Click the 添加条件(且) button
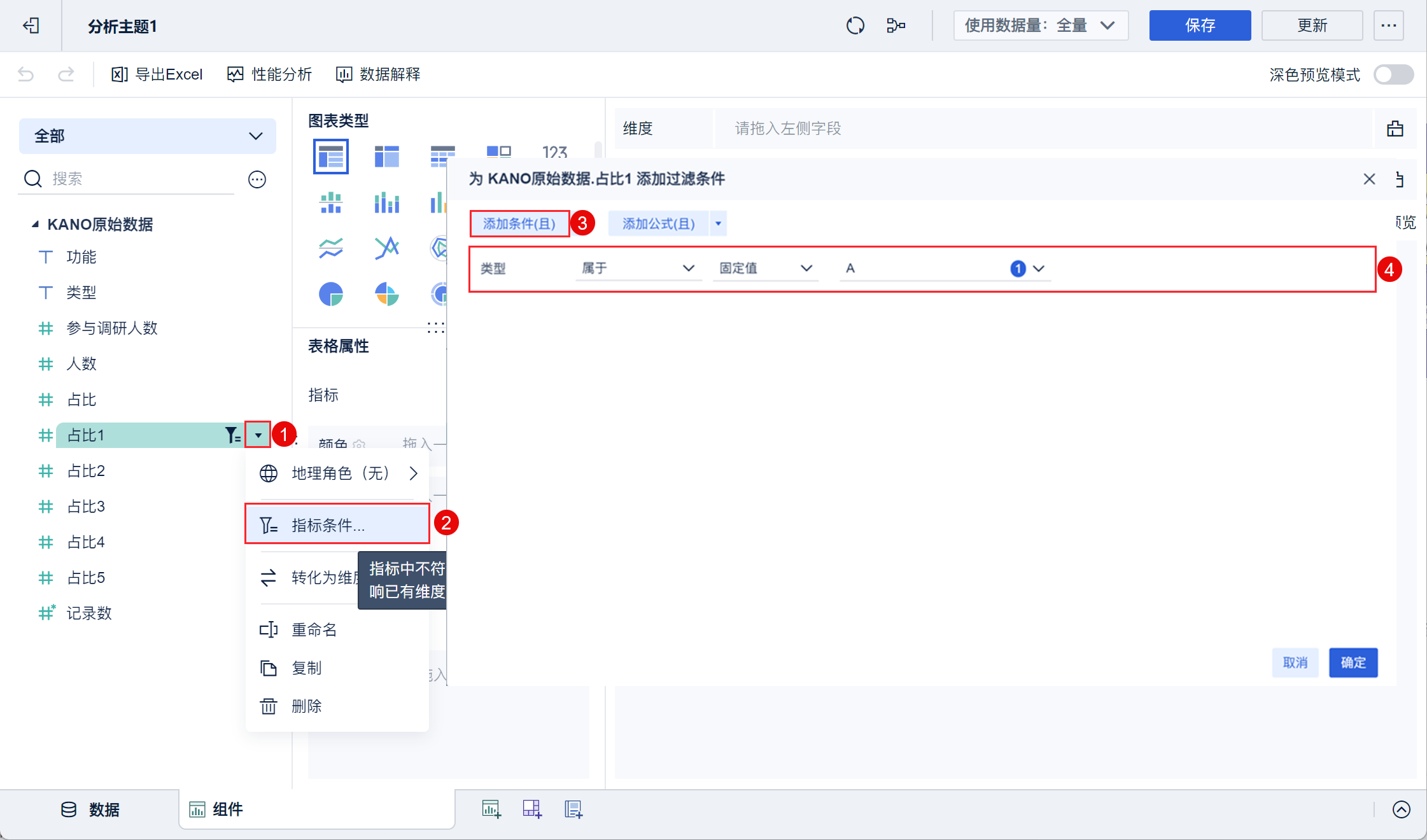The image size is (1427, 840). (x=519, y=223)
